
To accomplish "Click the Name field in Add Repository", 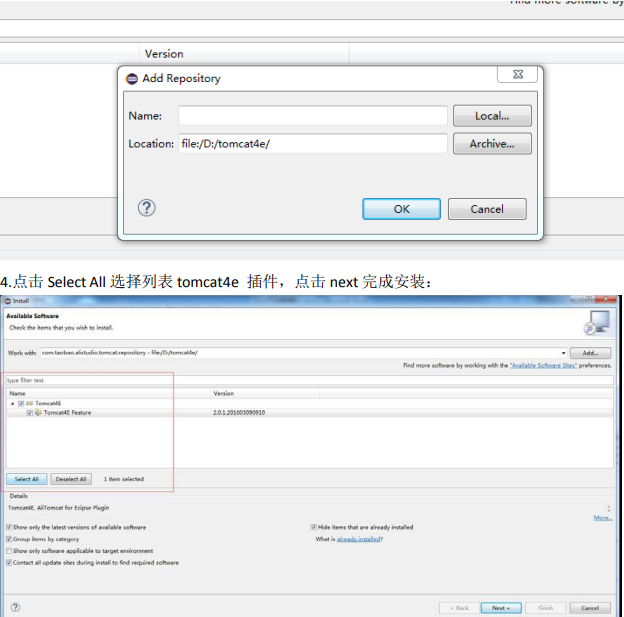I will [x=313, y=116].
